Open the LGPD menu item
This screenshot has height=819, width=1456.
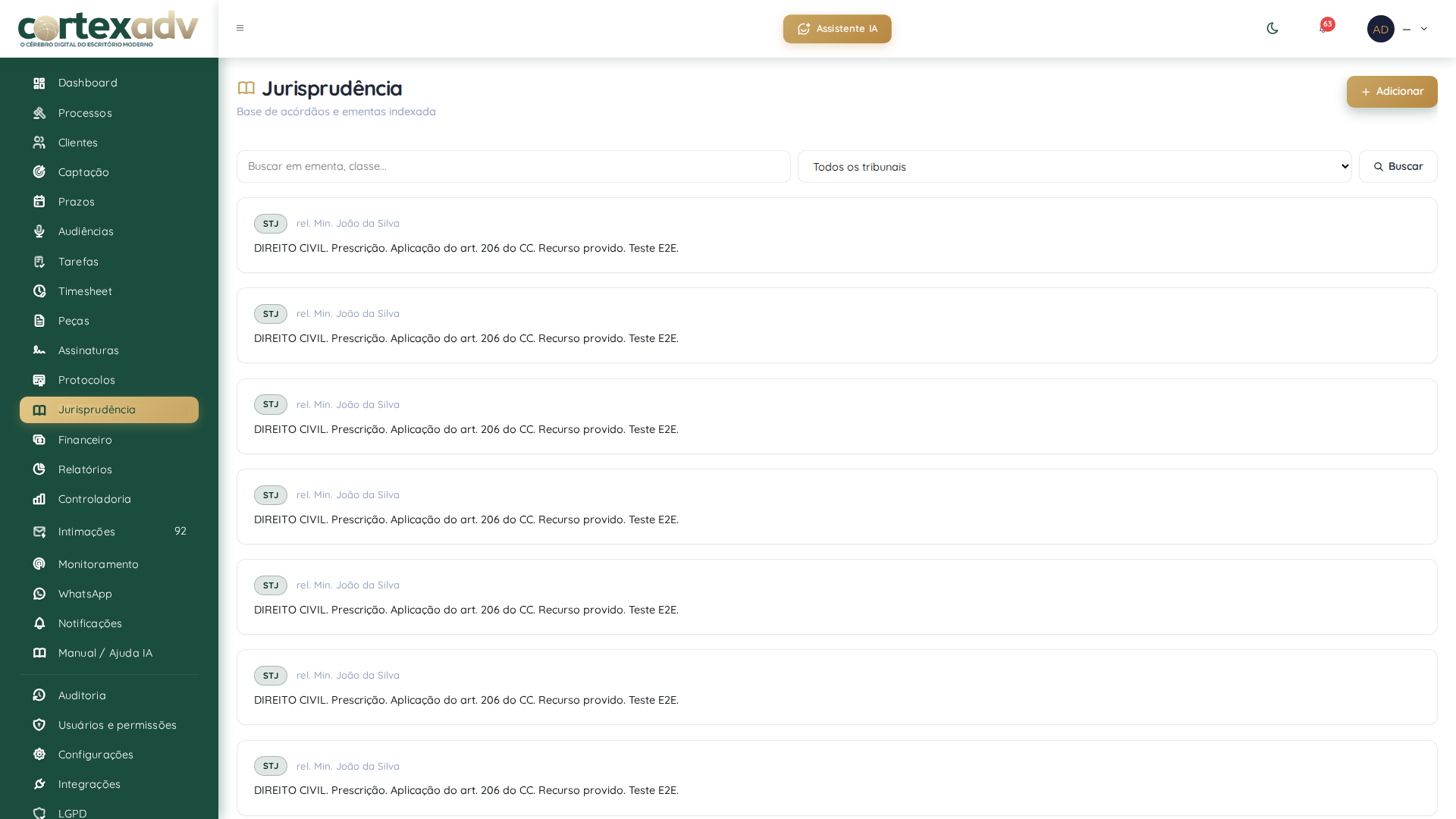109,812
